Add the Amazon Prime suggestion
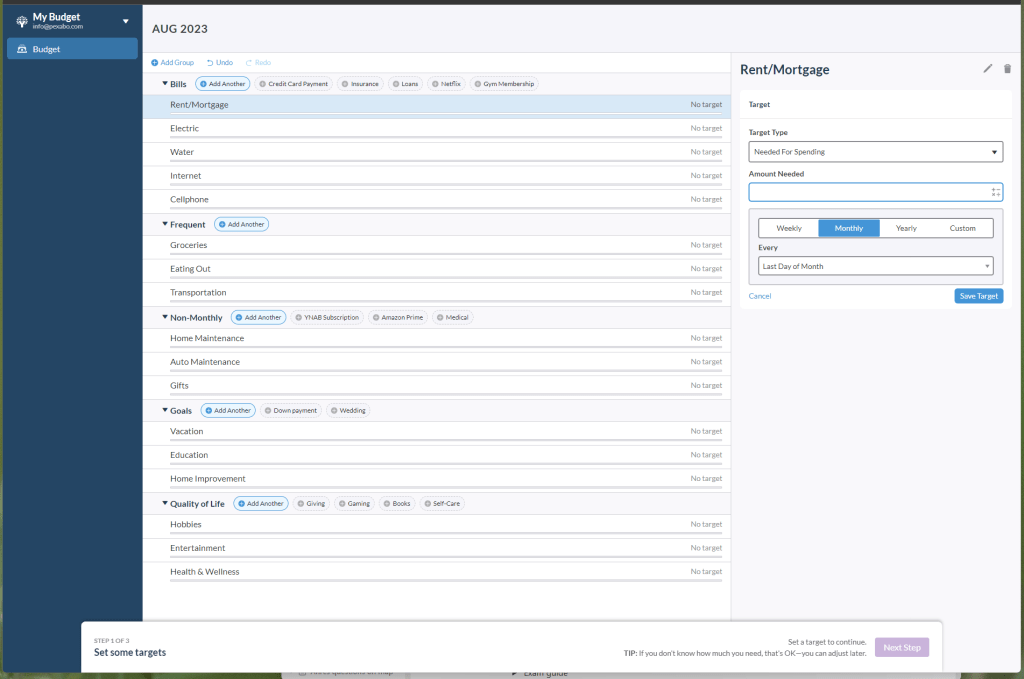Image resolution: width=1024 pixels, height=679 pixels. tap(398, 317)
